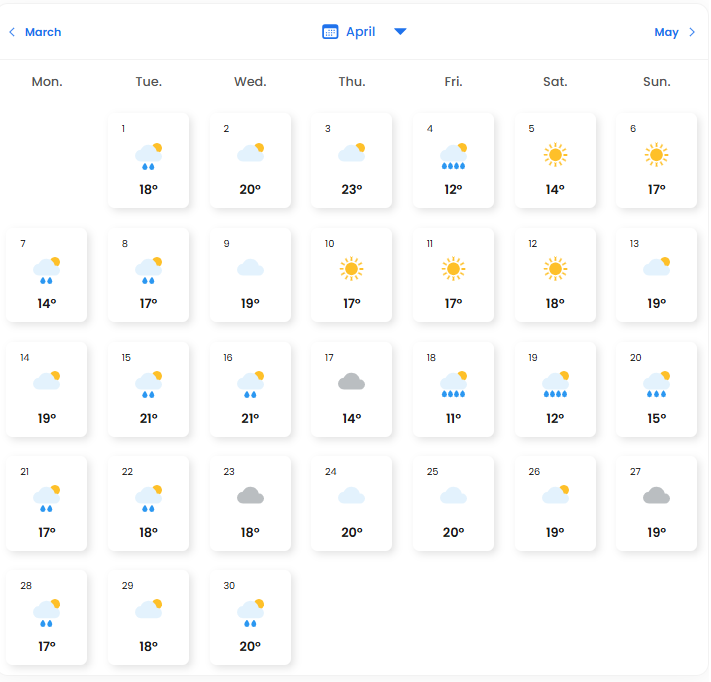Select April 23 overcast day card

click(250, 503)
